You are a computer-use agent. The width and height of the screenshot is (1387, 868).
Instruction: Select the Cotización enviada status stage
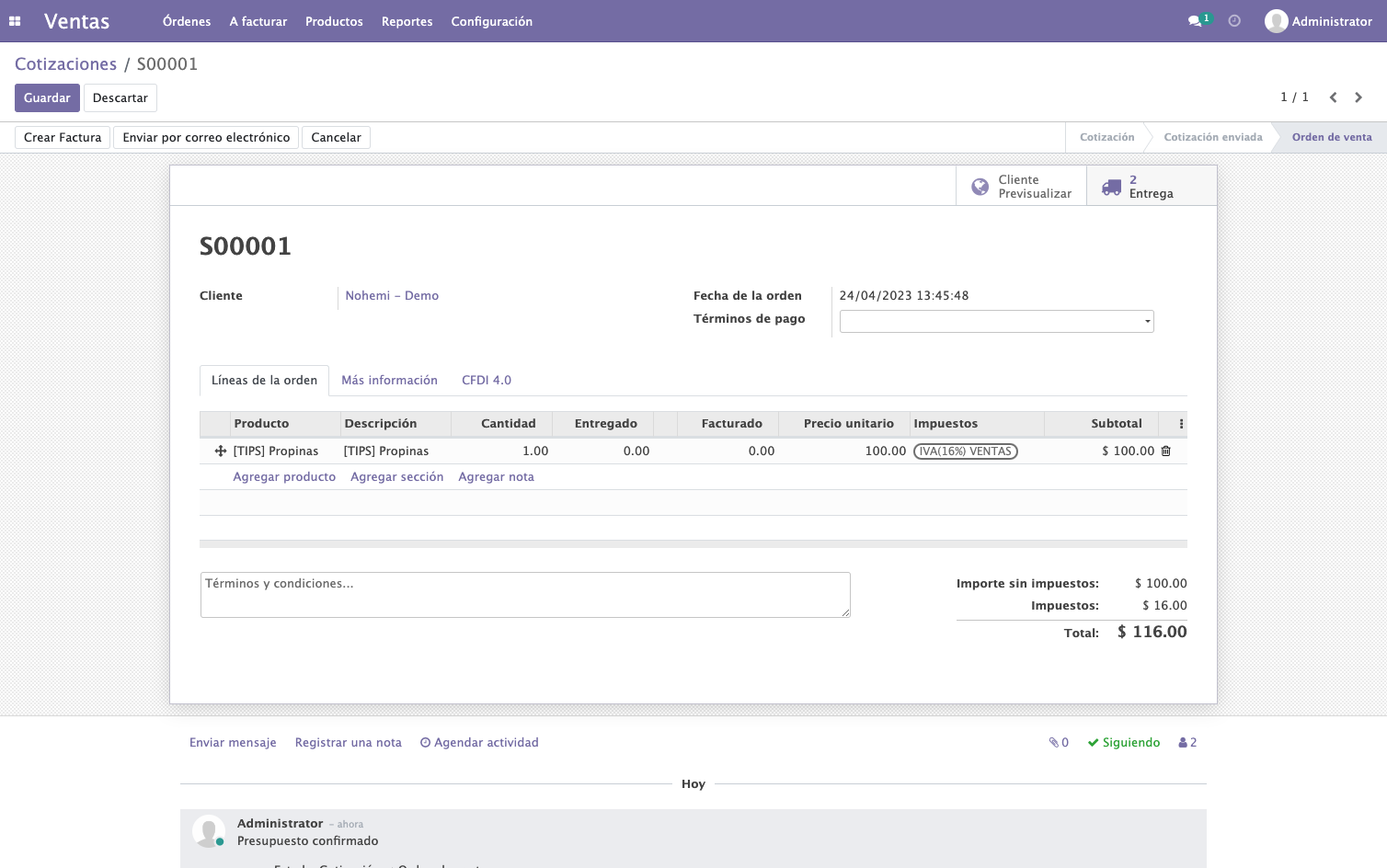(1213, 138)
